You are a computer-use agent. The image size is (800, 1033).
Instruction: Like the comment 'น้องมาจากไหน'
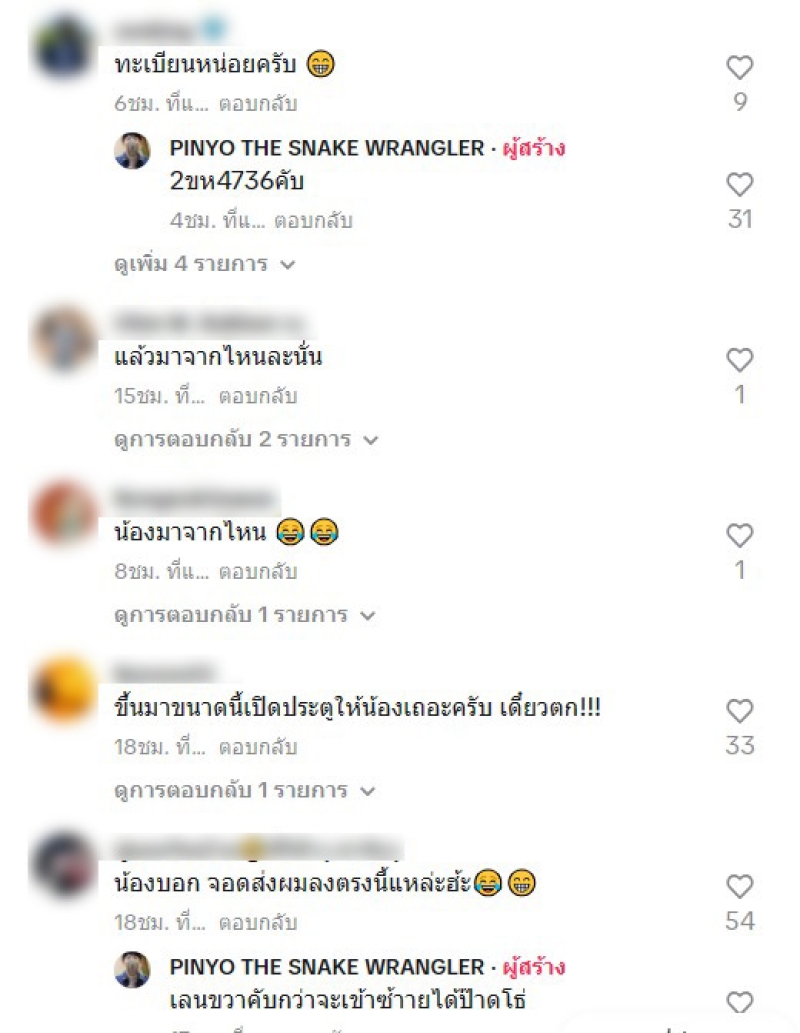[x=739, y=536]
